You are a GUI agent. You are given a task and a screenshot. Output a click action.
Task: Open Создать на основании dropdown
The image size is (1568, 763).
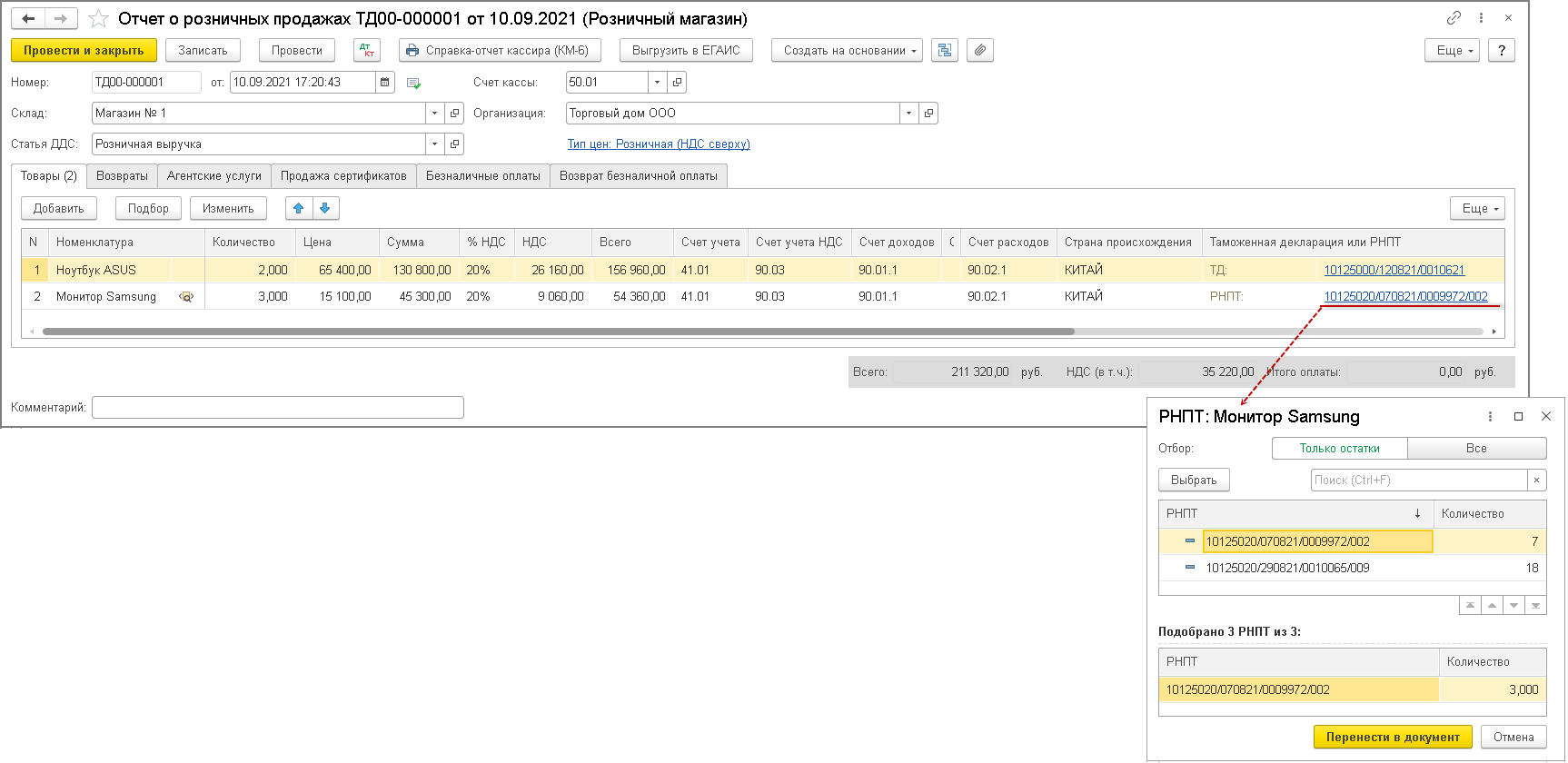tap(847, 51)
